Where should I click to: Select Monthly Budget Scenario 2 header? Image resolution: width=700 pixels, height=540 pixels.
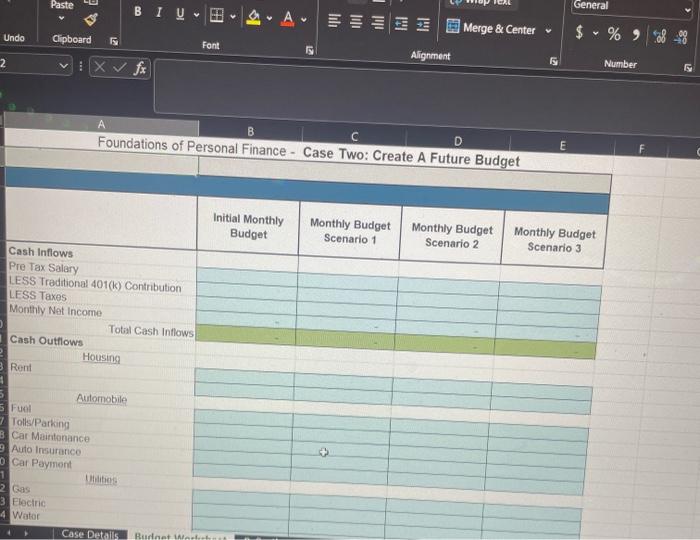[452, 236]
